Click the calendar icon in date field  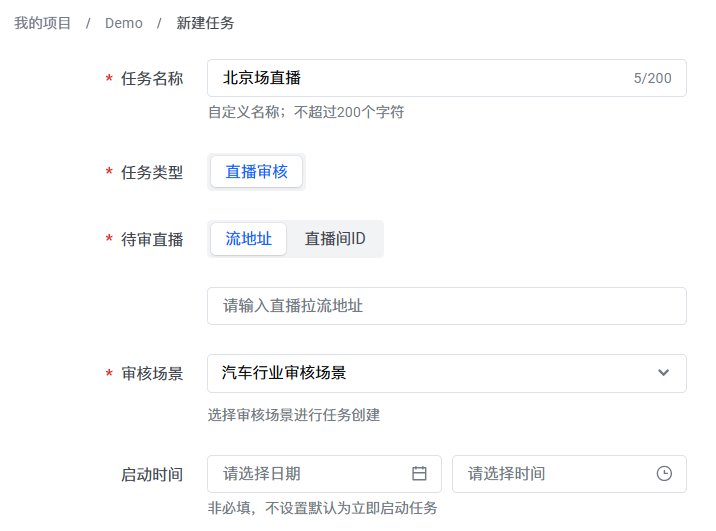click(x=419, y=473)
